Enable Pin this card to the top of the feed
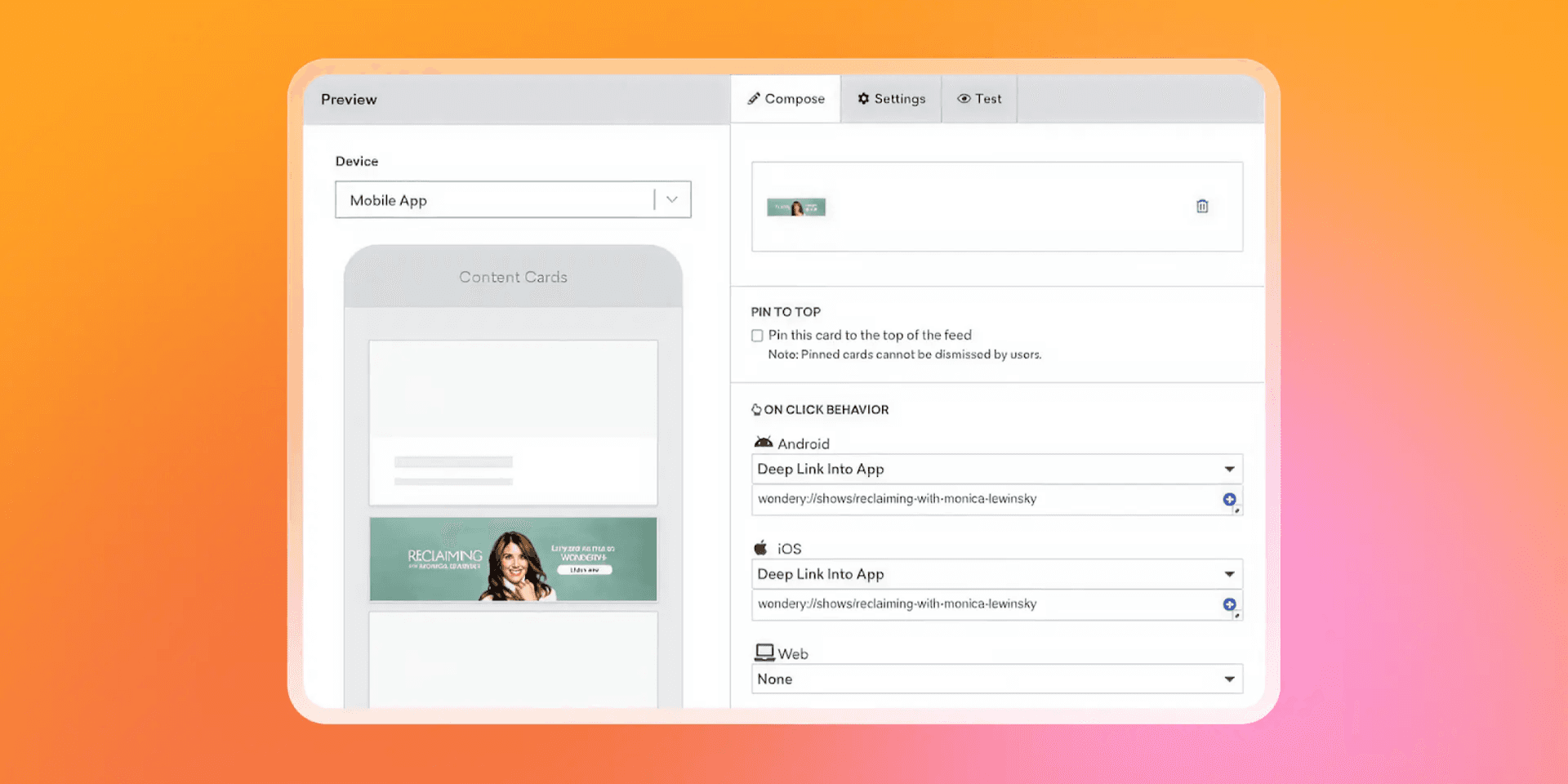 [x=757, y=335]
